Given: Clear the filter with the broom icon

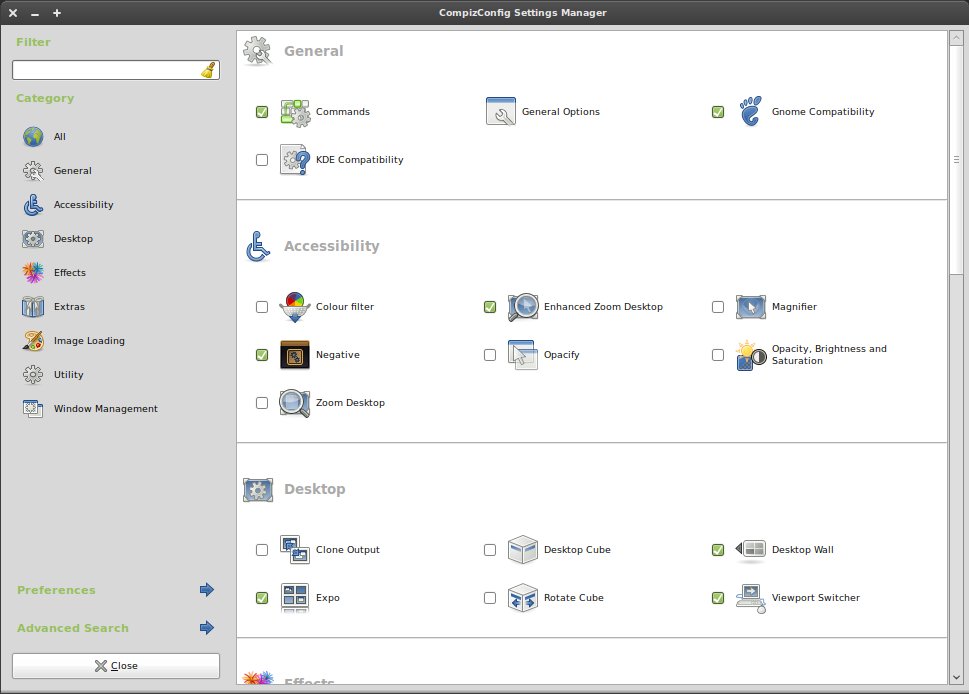Looking at the screenshot, I should tap(208, 70).
